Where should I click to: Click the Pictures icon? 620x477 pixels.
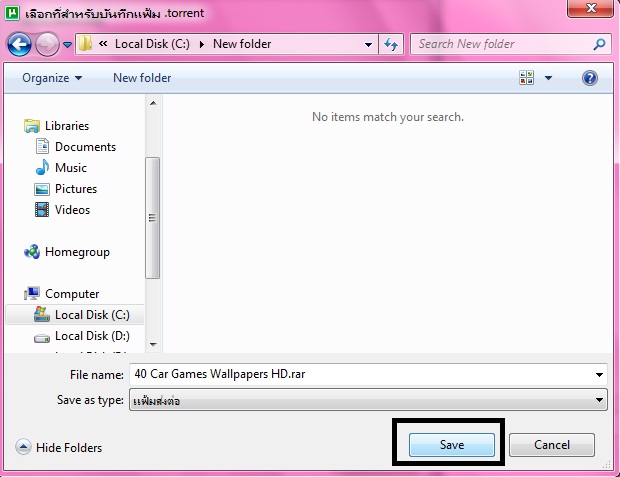point(42,189)
